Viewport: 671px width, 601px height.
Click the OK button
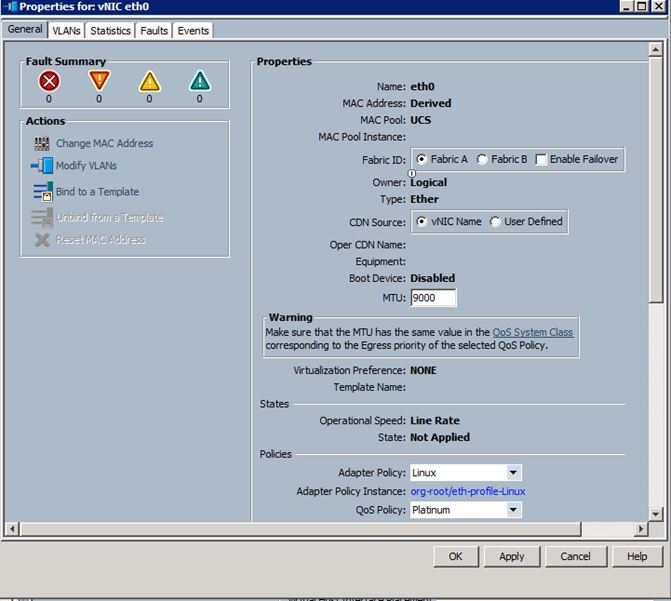click(456, 556)
